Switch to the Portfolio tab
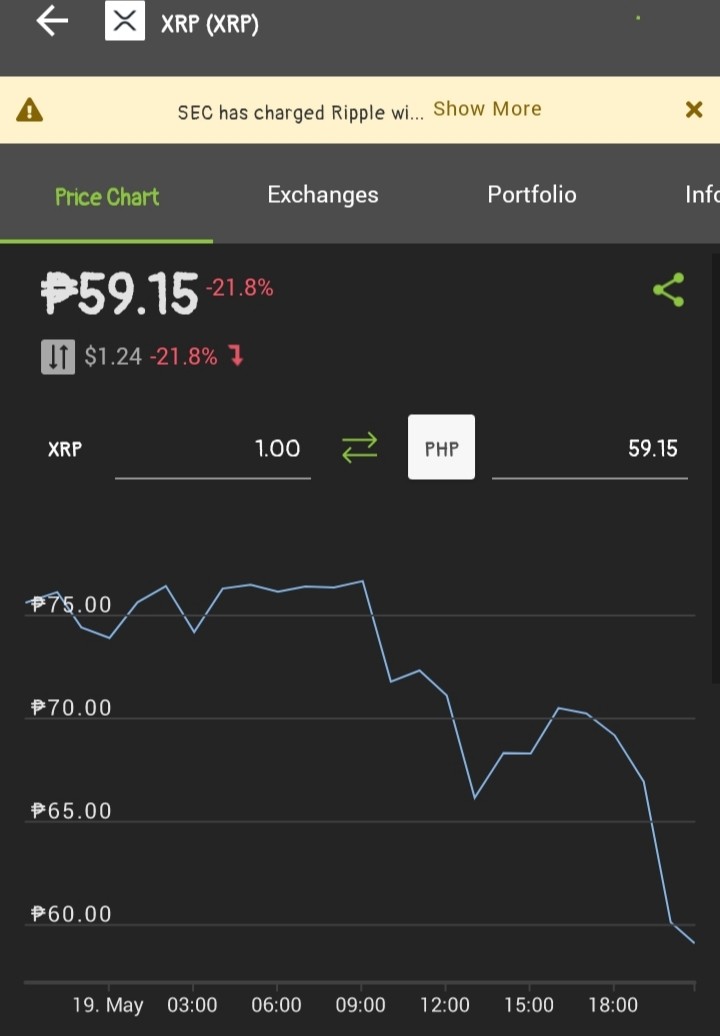The image size is (720, 1036). [532, 194]
